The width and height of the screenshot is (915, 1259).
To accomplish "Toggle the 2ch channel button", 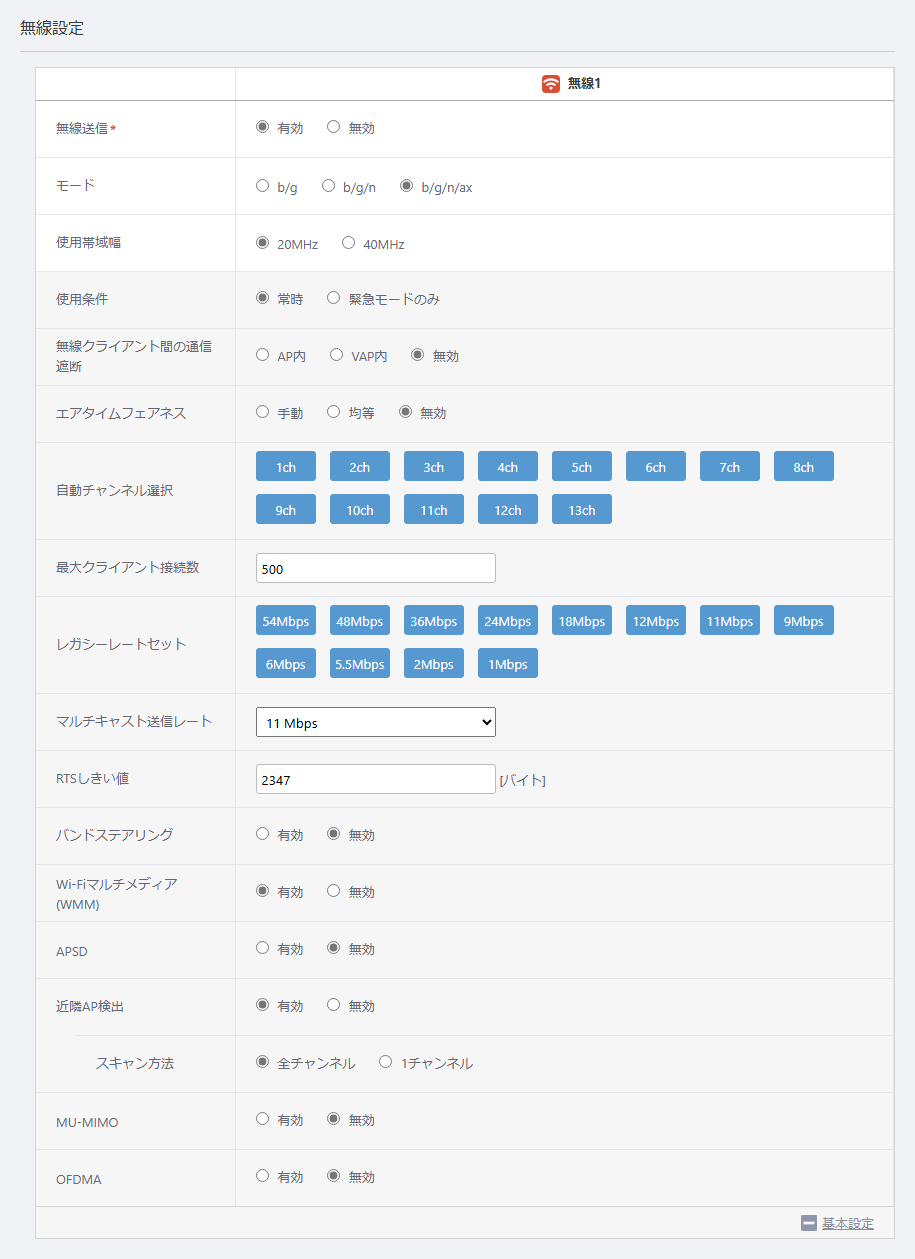I will [x=360, y=467].
